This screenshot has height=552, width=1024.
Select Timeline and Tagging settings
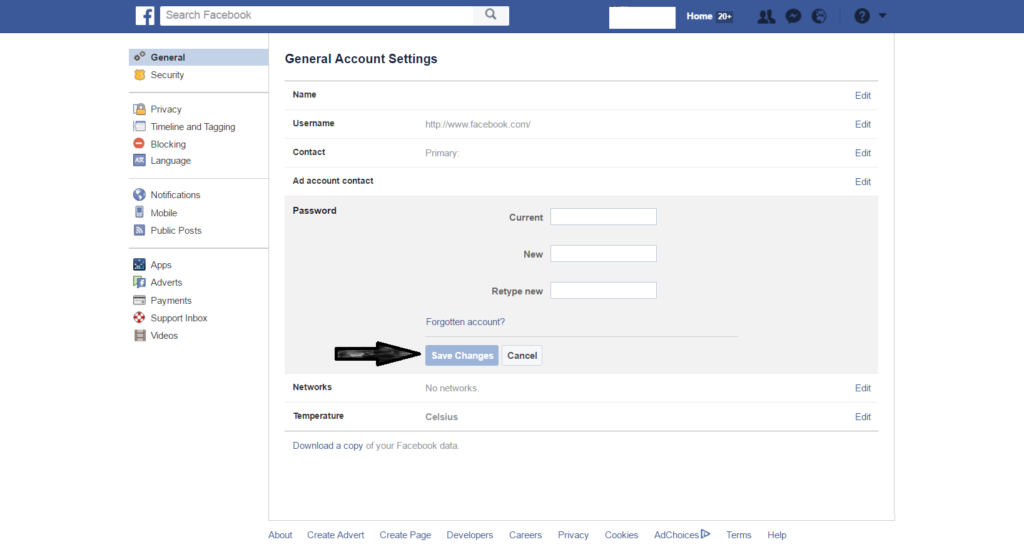tap(192, 127)
